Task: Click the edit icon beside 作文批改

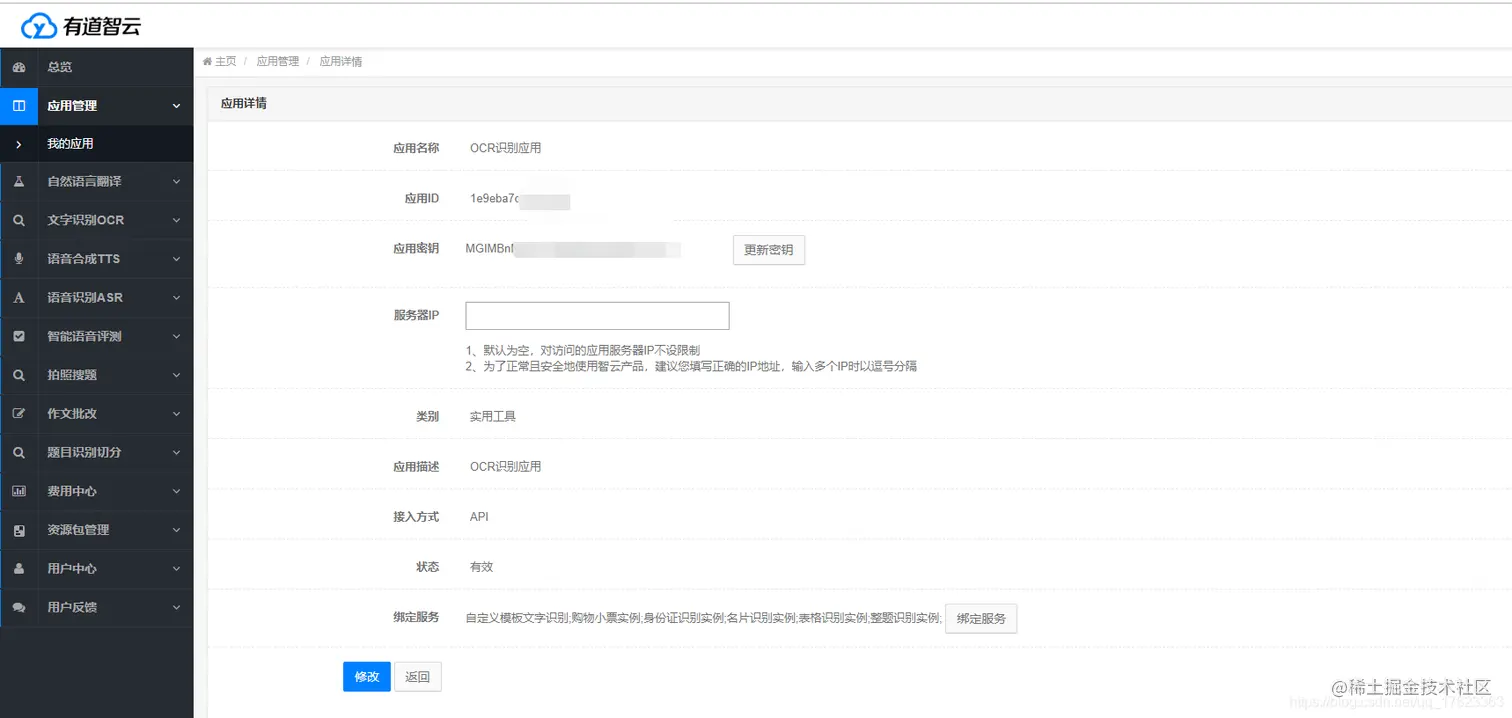Action: click(x=18, y=414)
